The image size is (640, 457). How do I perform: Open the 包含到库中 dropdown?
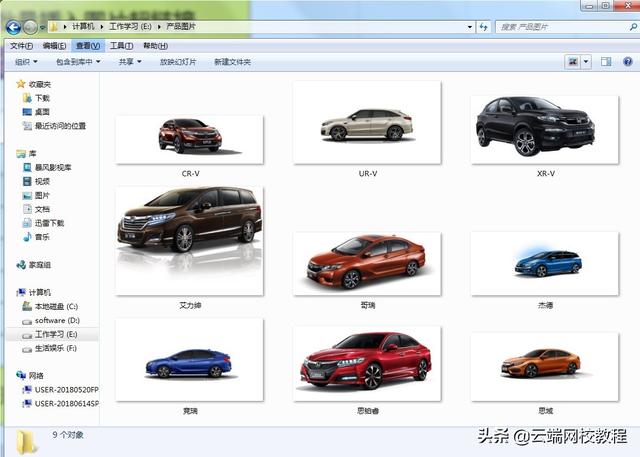[78, 62]
